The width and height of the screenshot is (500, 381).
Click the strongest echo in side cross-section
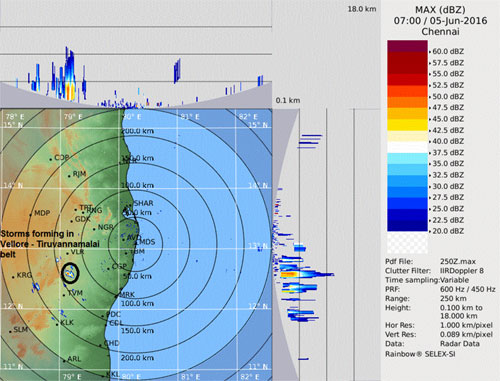pos(289,275)
